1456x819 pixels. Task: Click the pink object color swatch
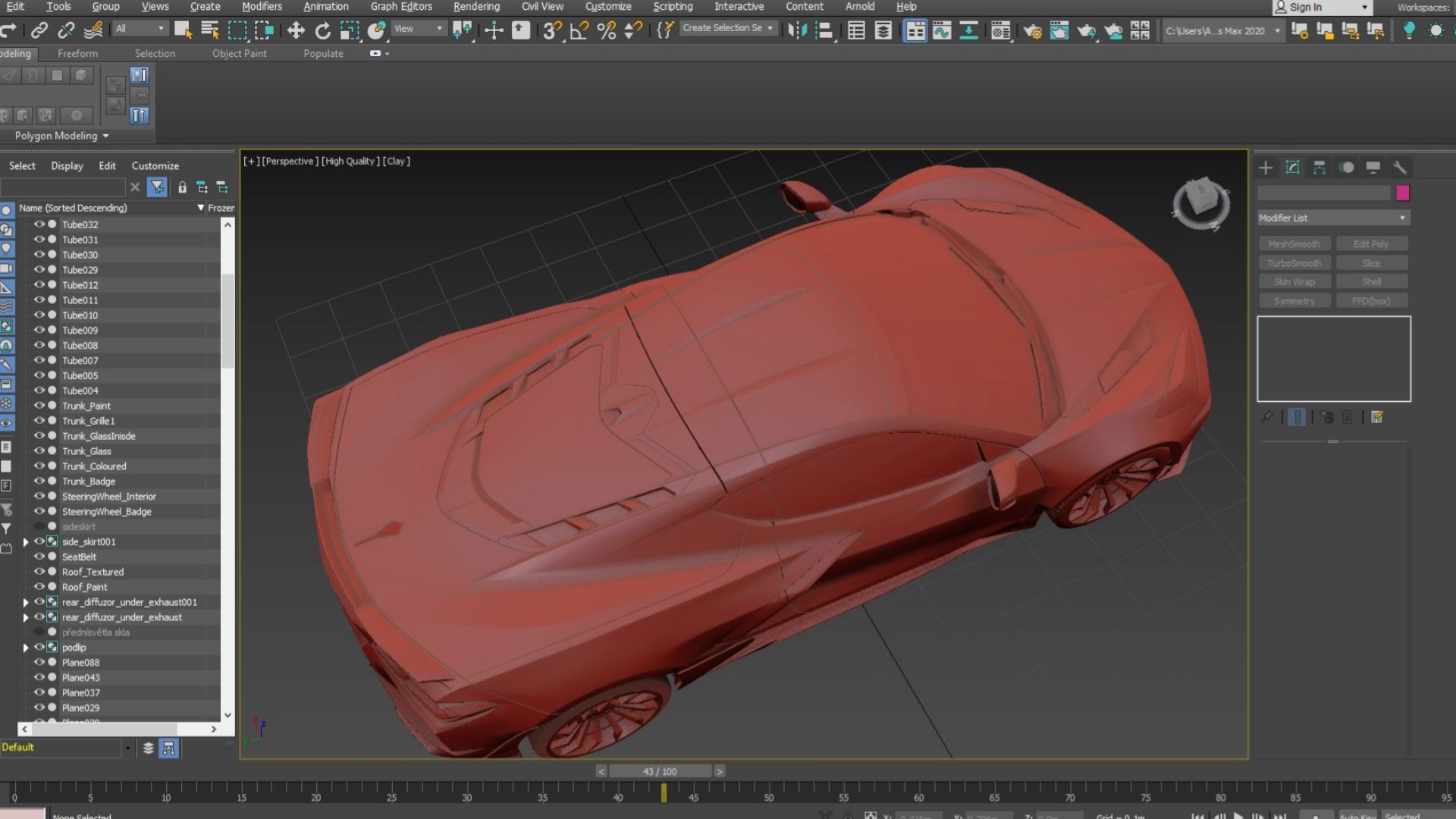pos(1403,193)
